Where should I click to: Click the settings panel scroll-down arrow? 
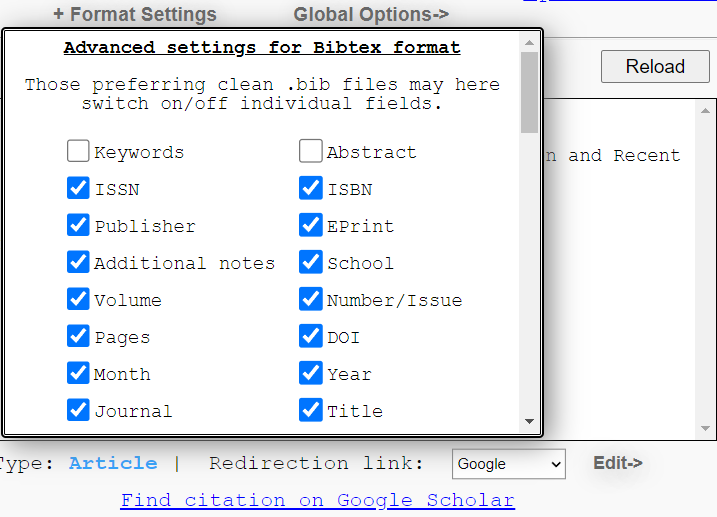(x=529, y=422)
